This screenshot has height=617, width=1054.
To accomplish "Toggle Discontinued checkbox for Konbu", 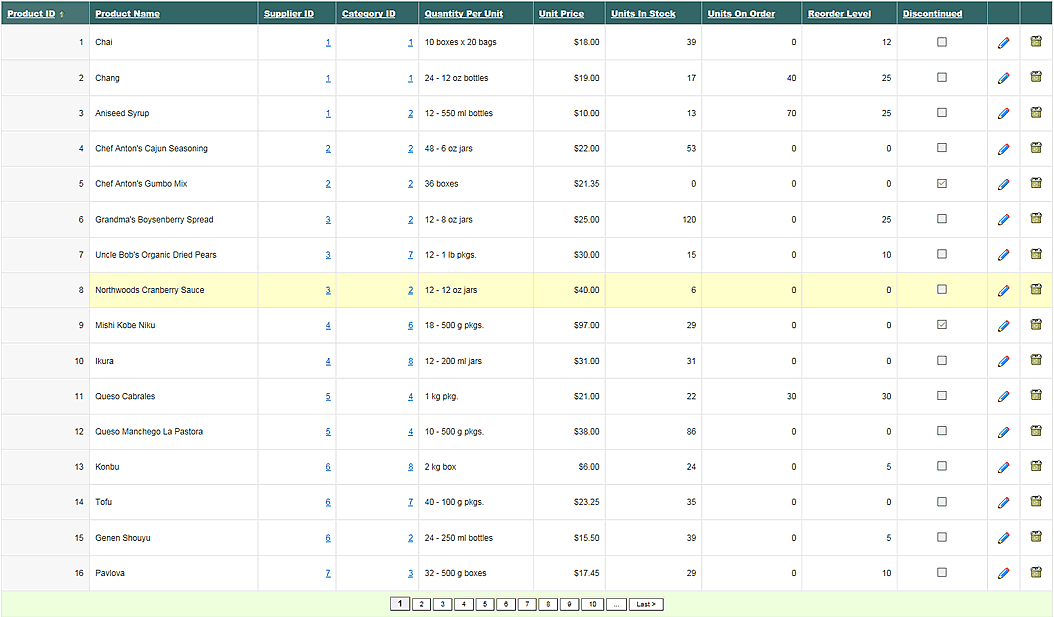I will 941,467.
